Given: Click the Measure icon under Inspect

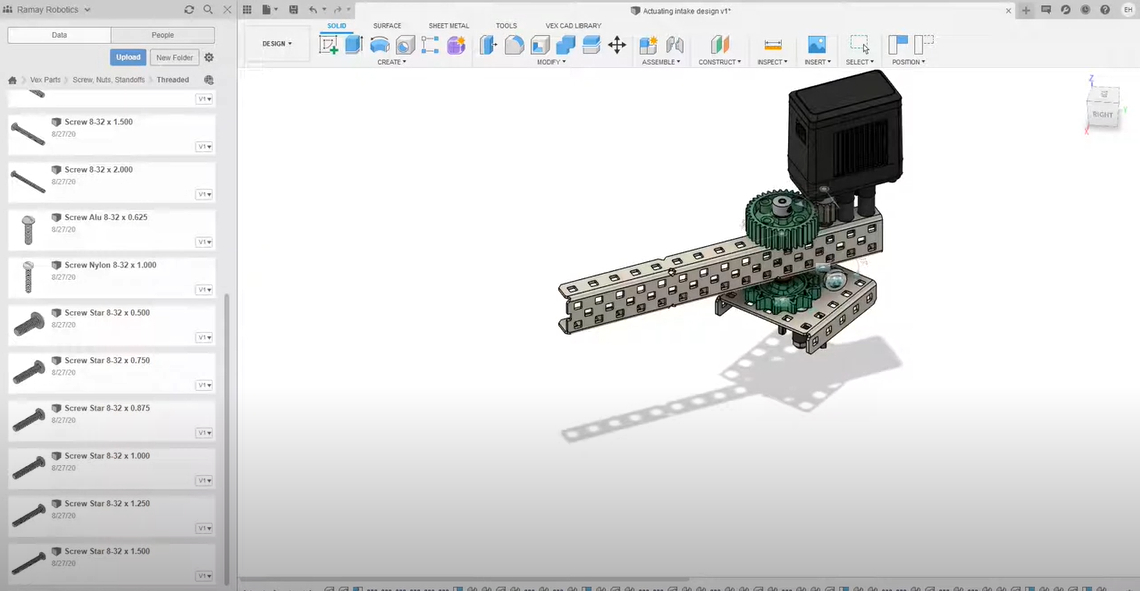Looking at the screenshot, I should (x=772, y=45).
